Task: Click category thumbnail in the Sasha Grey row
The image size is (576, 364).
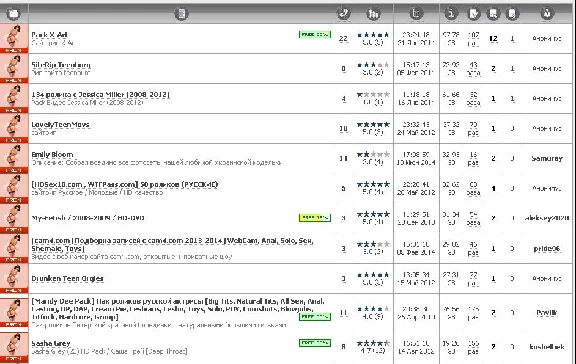Action: 14,347
